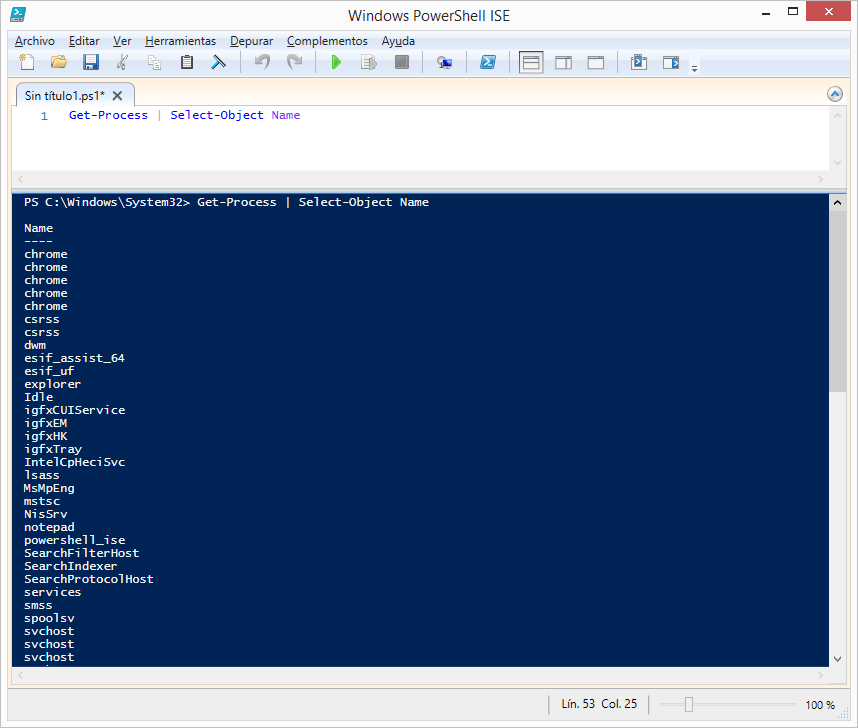
Task: Toggle Show Script Pane Maximized
Action: [596, 62]
